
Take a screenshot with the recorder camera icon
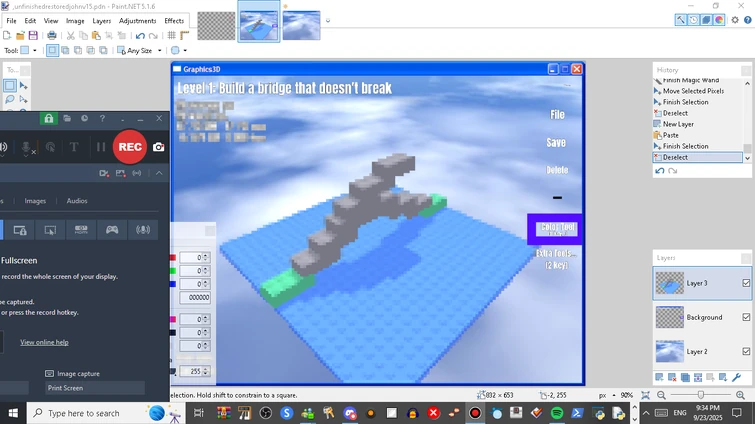158,147
